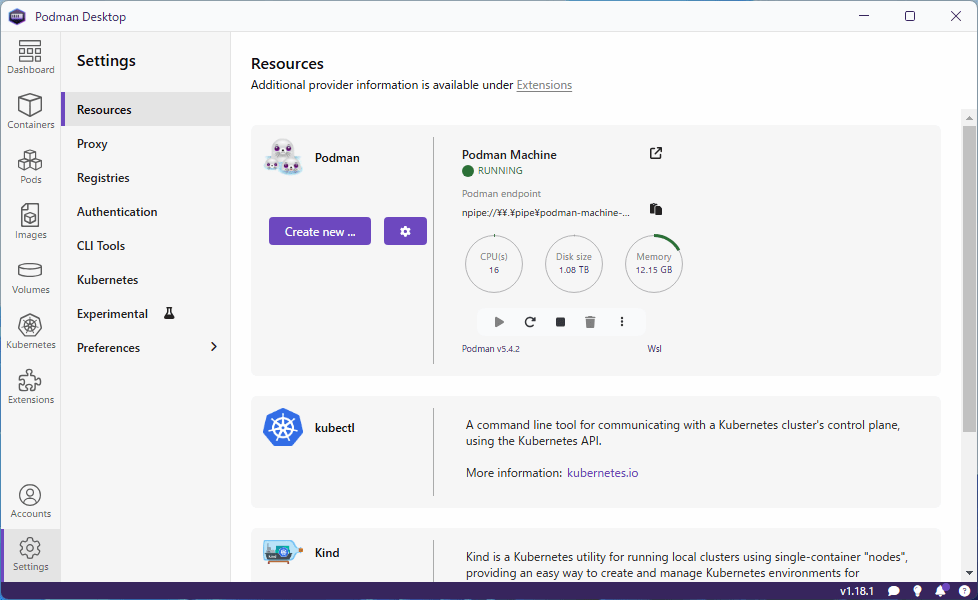Click the Podman seal logo

pos(283,157)
